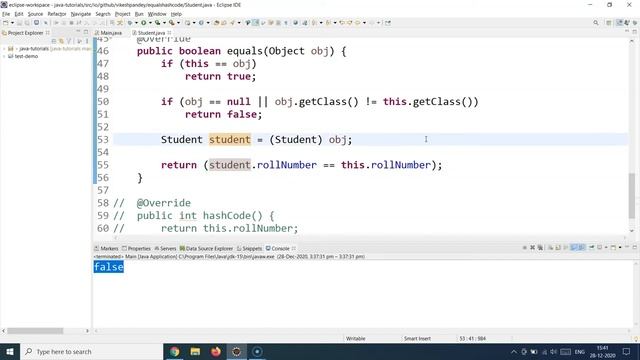Open the Windows notification center

[627, 351]
